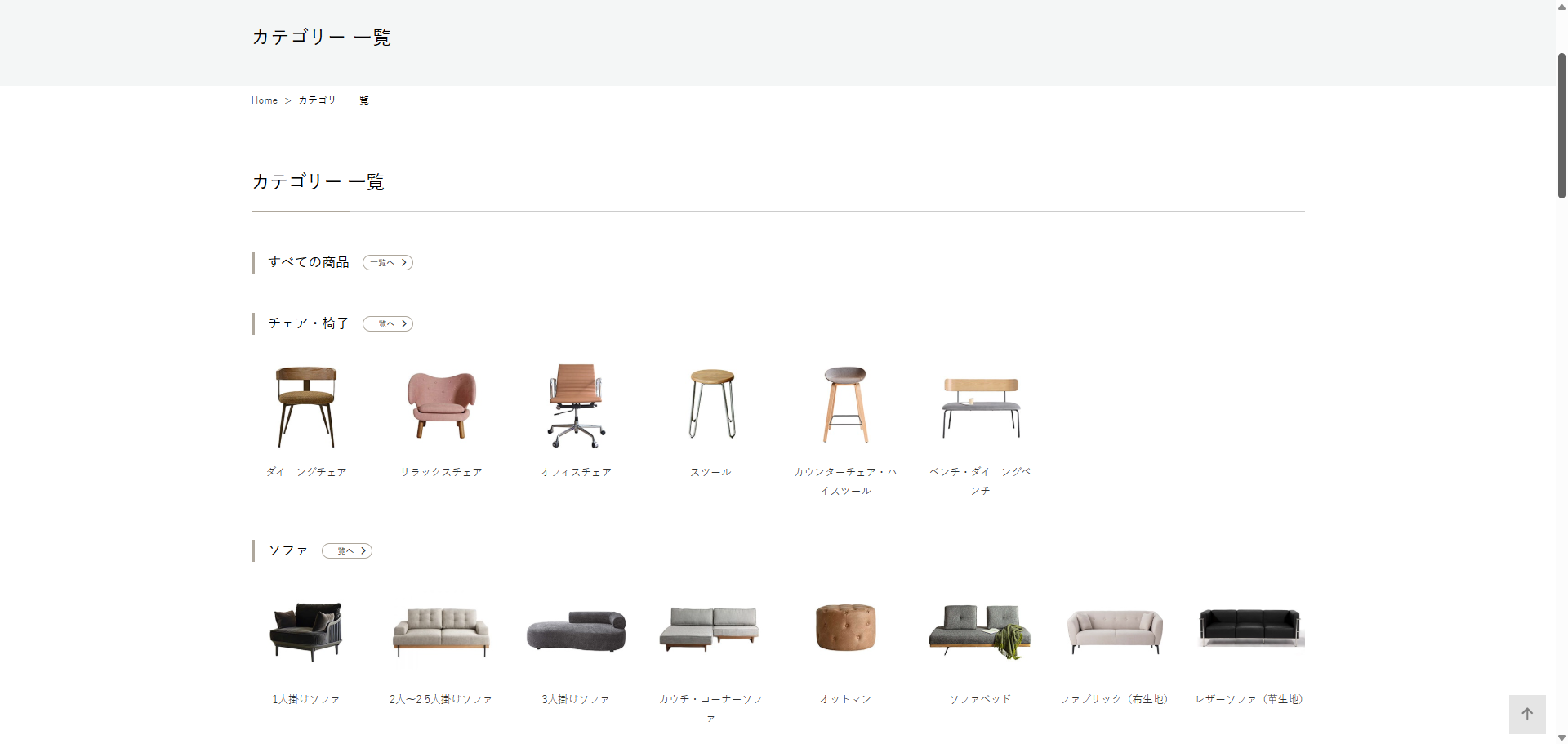Viewport: 1568px width, 744px height.
Task: Select the ベンチ・ダイニングベンチ bench image
Action: point(981,408)
